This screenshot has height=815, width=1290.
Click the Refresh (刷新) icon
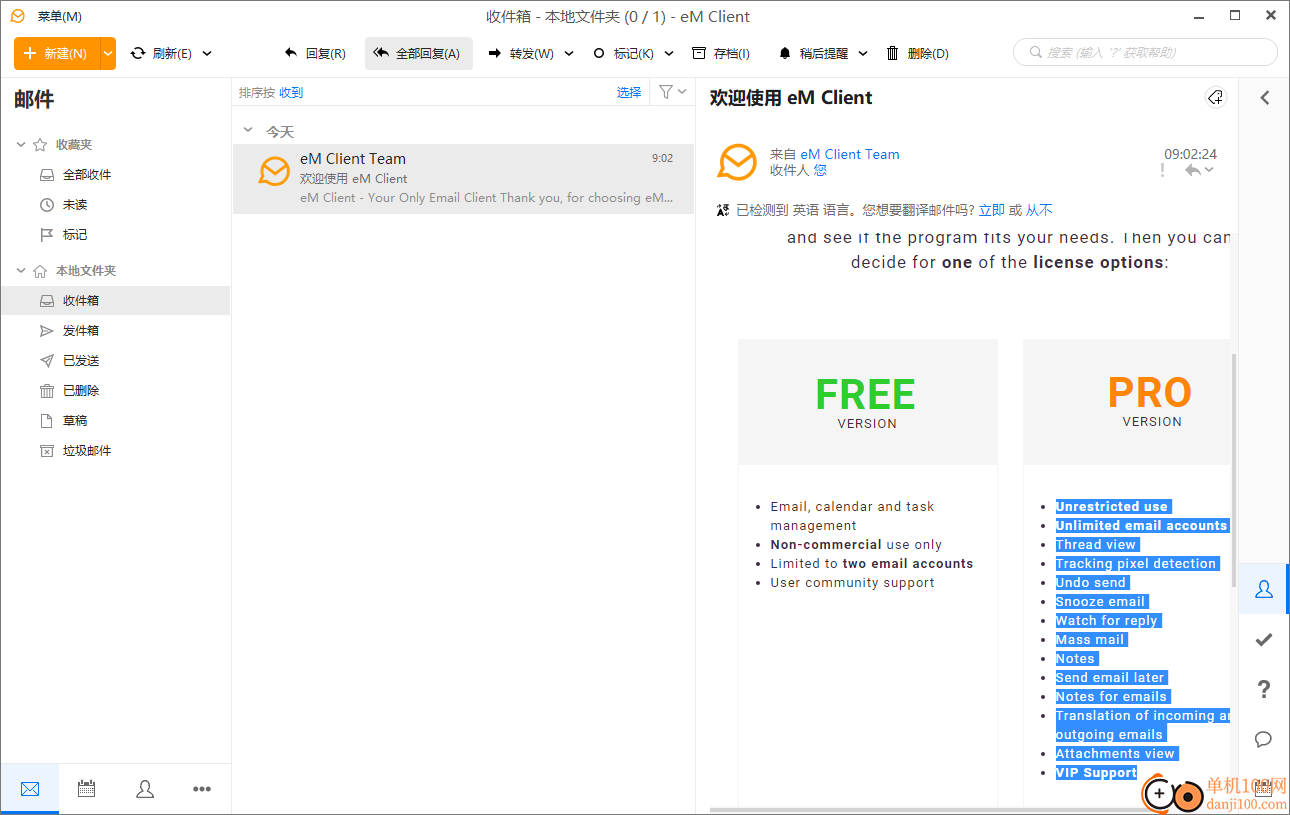click(138, 53)
